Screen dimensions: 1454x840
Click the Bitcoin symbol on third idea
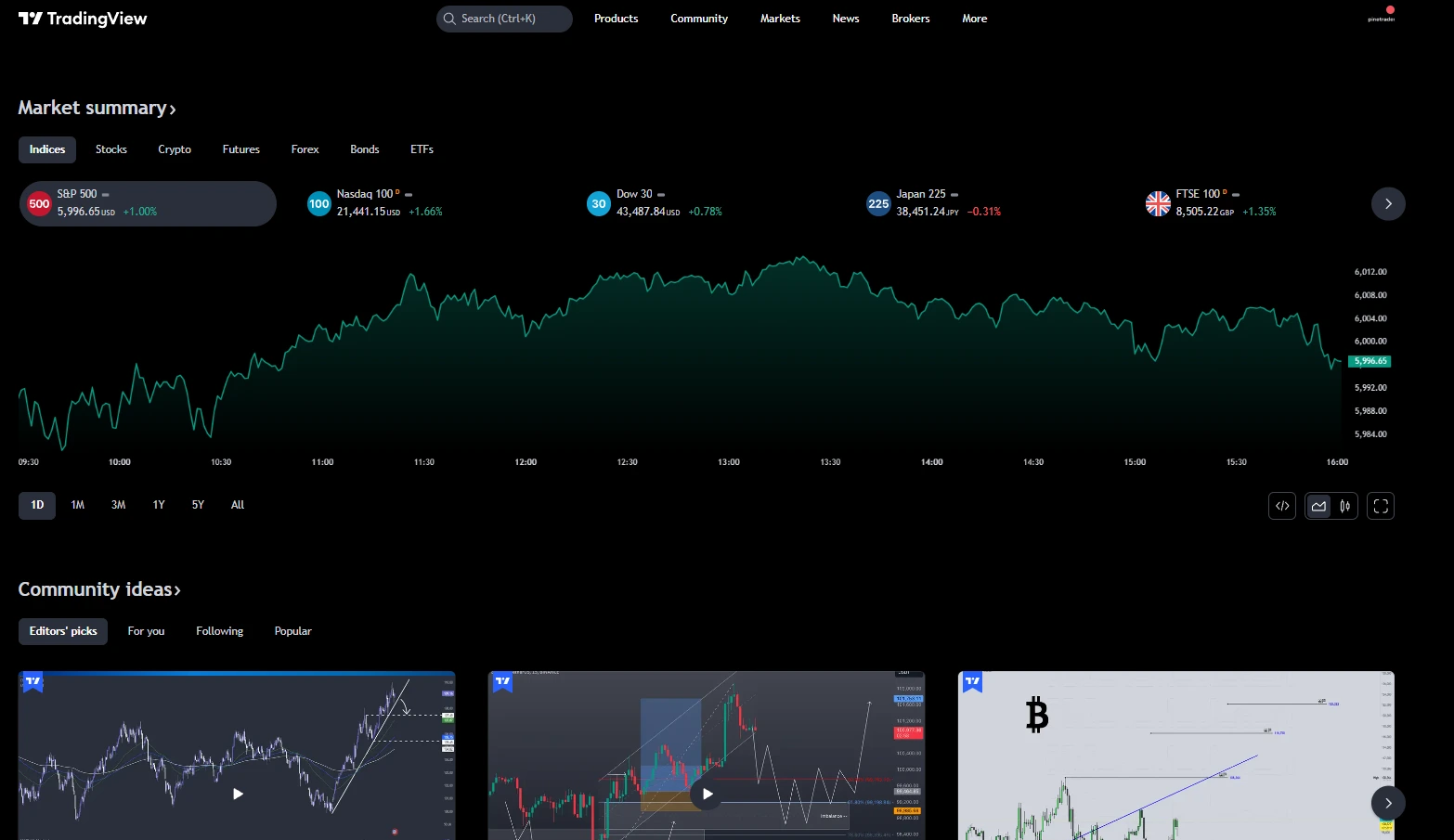(x=1037, y=716)
